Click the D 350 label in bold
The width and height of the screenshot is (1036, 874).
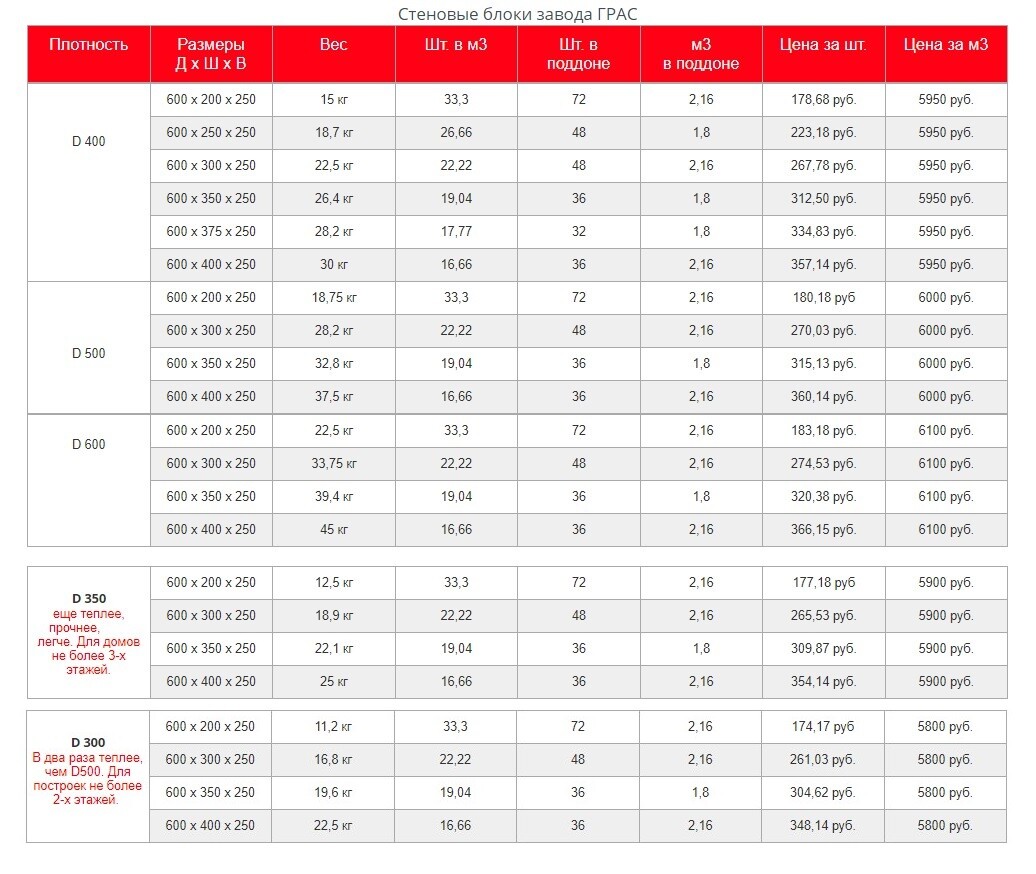tap(88, 598)
